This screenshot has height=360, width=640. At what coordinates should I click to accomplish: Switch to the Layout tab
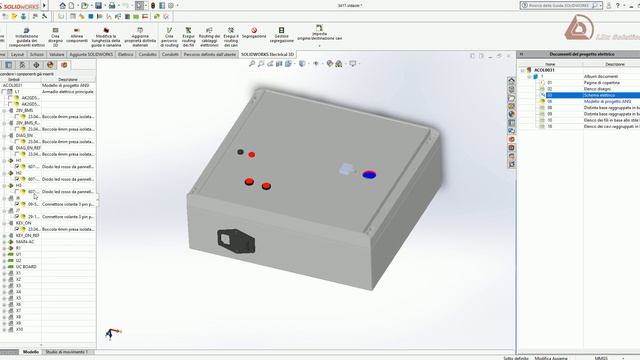[17, 54]
